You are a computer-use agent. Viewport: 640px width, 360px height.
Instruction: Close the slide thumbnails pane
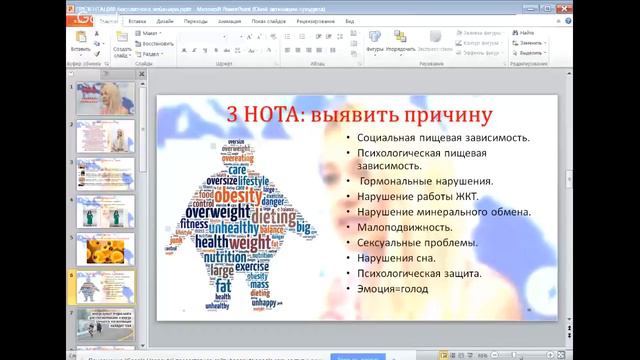point(142,74)
